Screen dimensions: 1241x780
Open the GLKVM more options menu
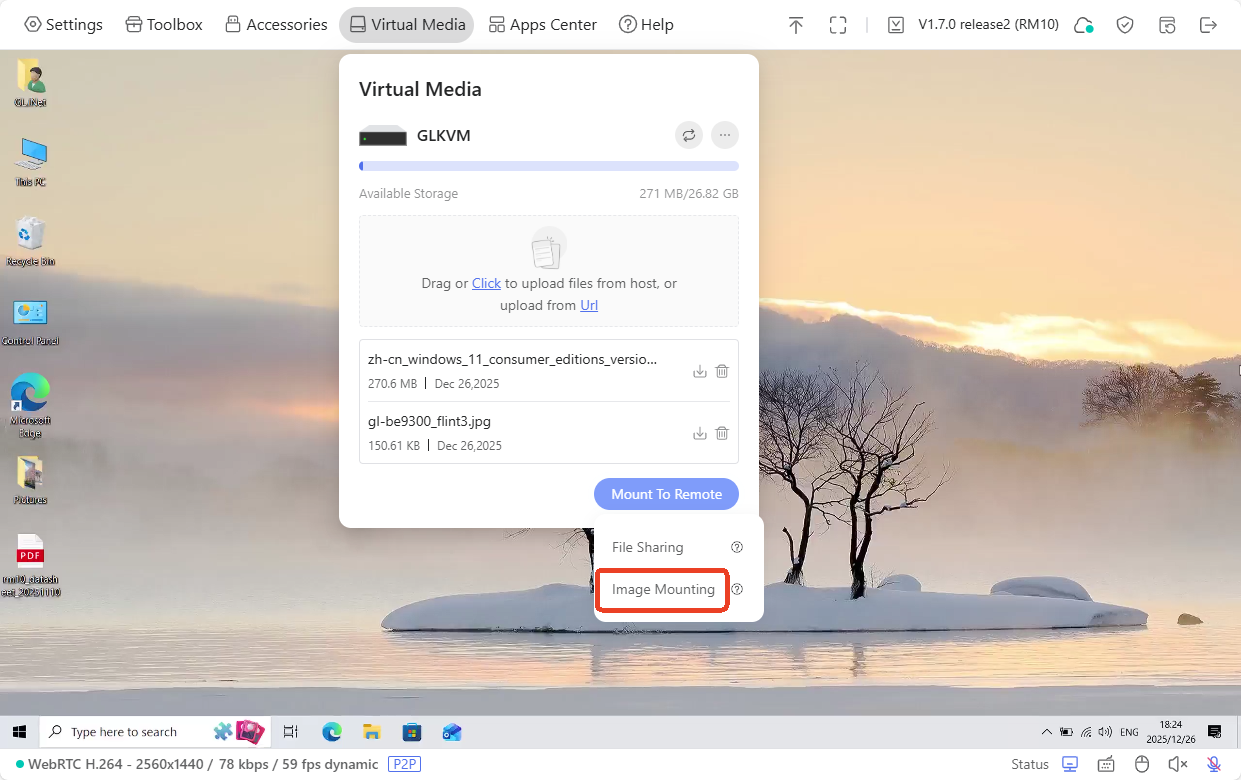pyautogui.click(x=725, y=135)
